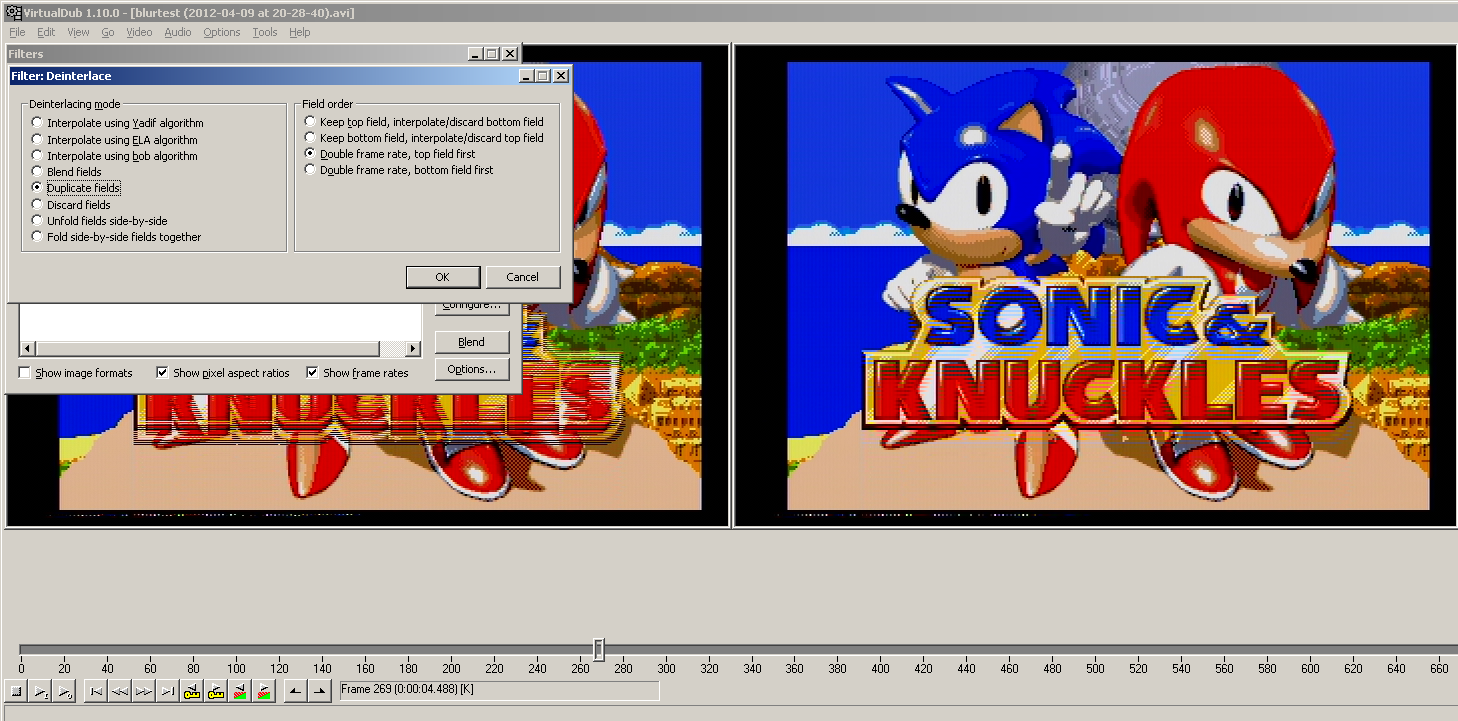Image resolution: width=1458 pixels, height=721 pixels.
Task: Select Double frame rate, bottom field first
Action: (x=399, y=170)
